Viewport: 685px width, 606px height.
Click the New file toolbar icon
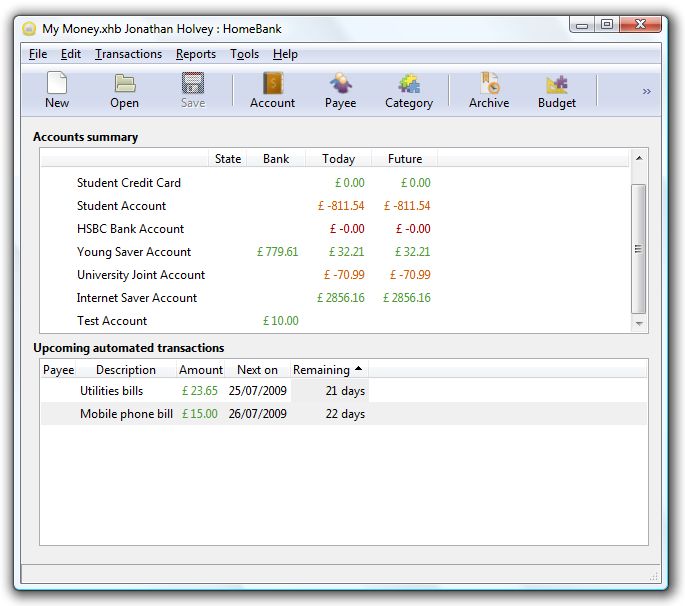(57, 85)
